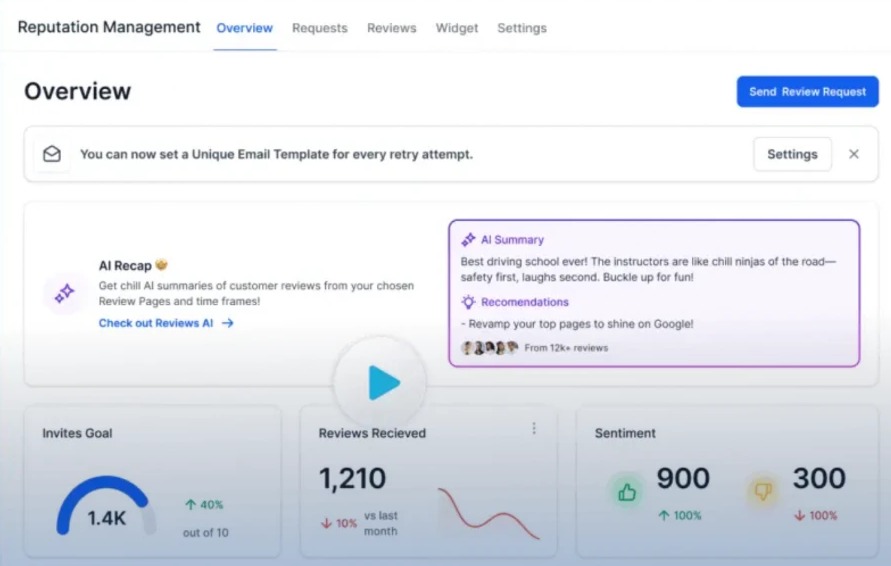Click the Reviews Recieved card title
The height and width of the screenshot is (566, 891).
coord(372,433)
